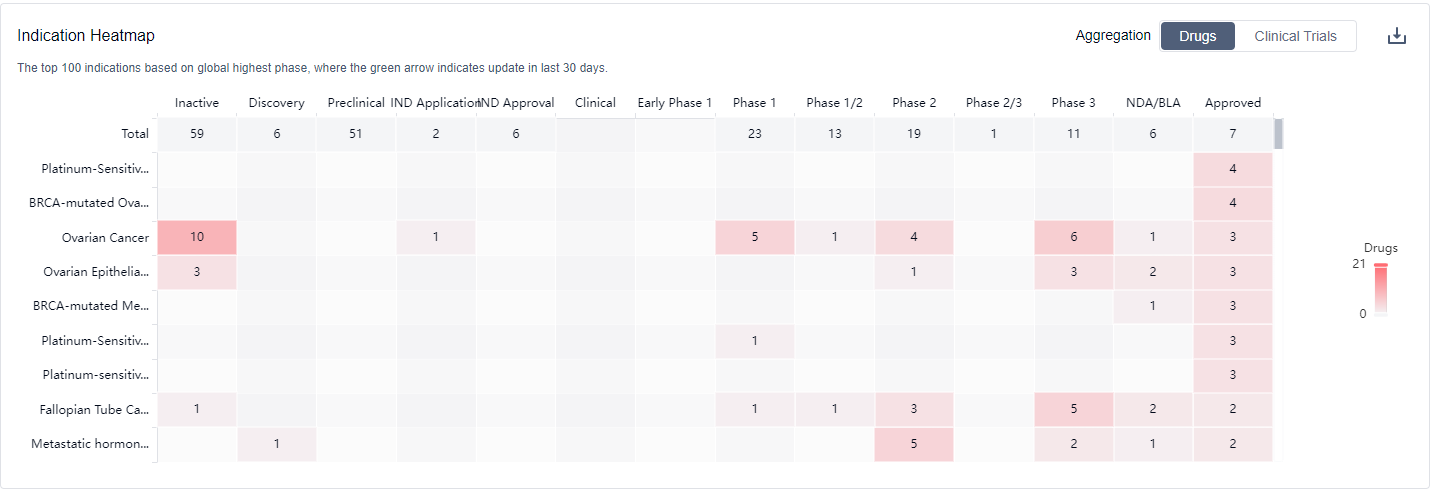This screenshot has height=492, width=1435.
Task: Open Ovarian Cancer Inactive cell with 10
Action: (x=197, y=238)
